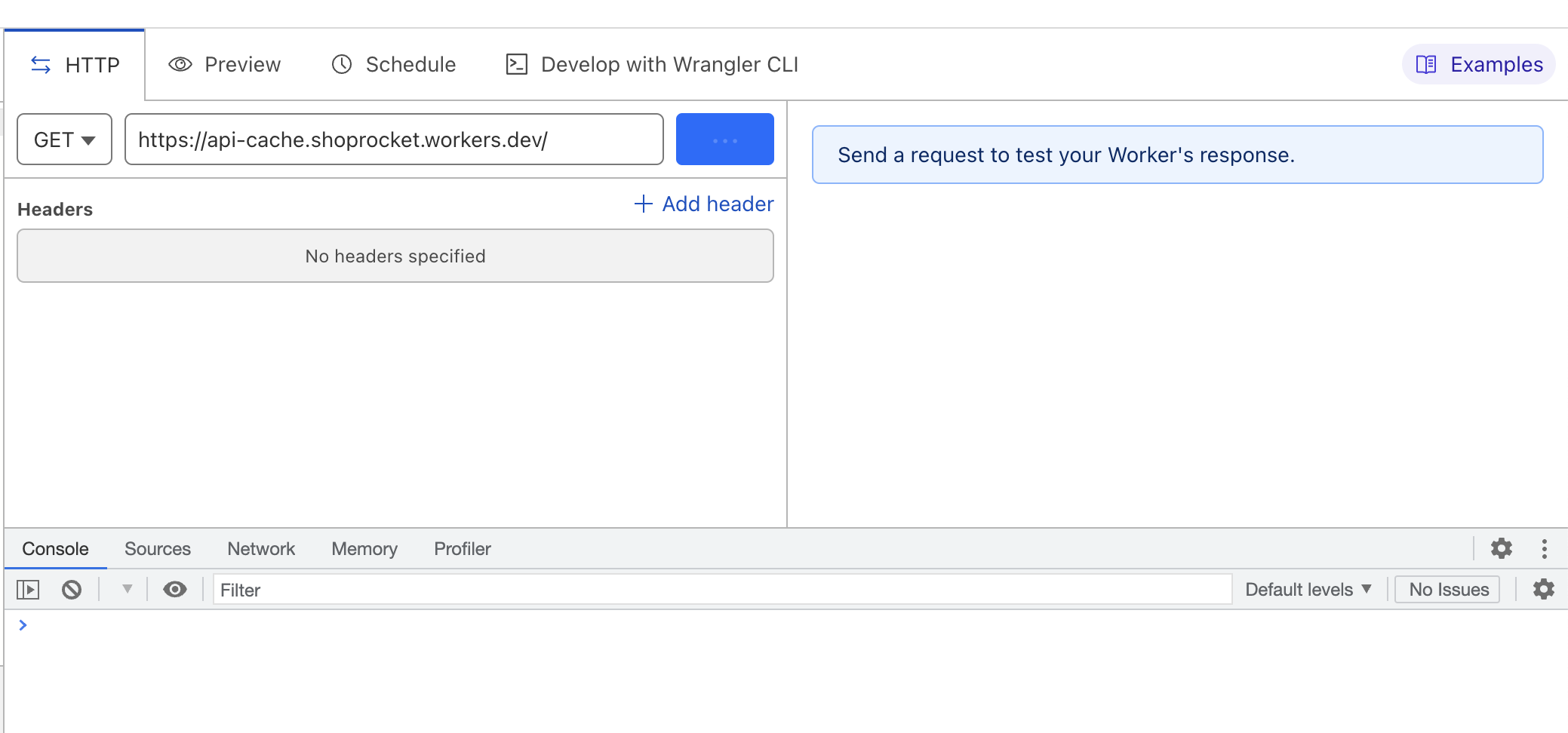Open the Profiler panel

pyautogui.click(x=462, y=548)
